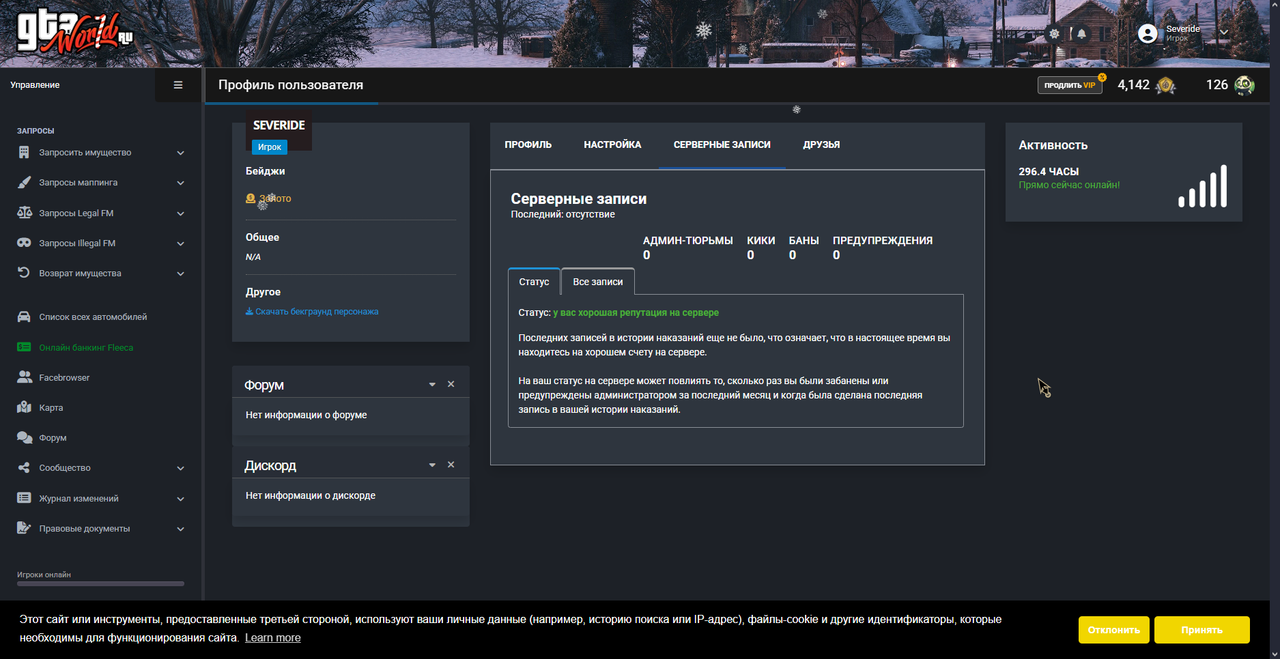Click the Fleeca banking card icon

click(x=24, y=347)
